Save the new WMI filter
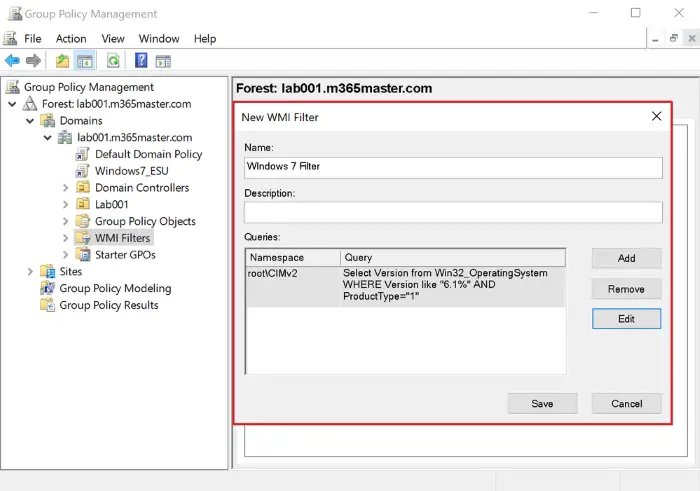 coord(542,404)
